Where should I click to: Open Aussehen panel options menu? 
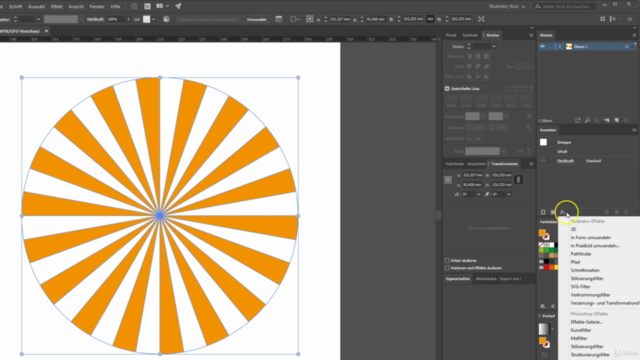point(634,130)
